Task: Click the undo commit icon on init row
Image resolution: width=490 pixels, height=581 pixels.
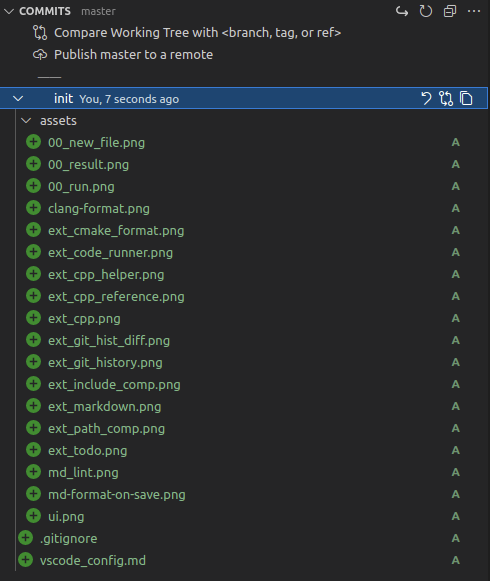Action: point(426,99)
